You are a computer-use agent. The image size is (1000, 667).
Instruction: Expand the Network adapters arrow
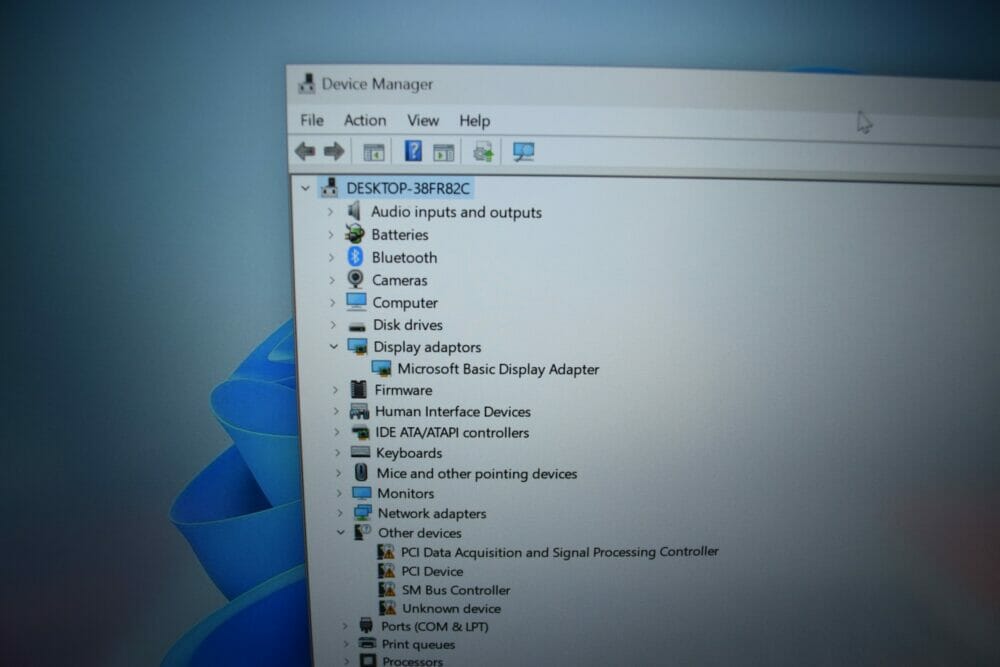click(x=340, y=513)
